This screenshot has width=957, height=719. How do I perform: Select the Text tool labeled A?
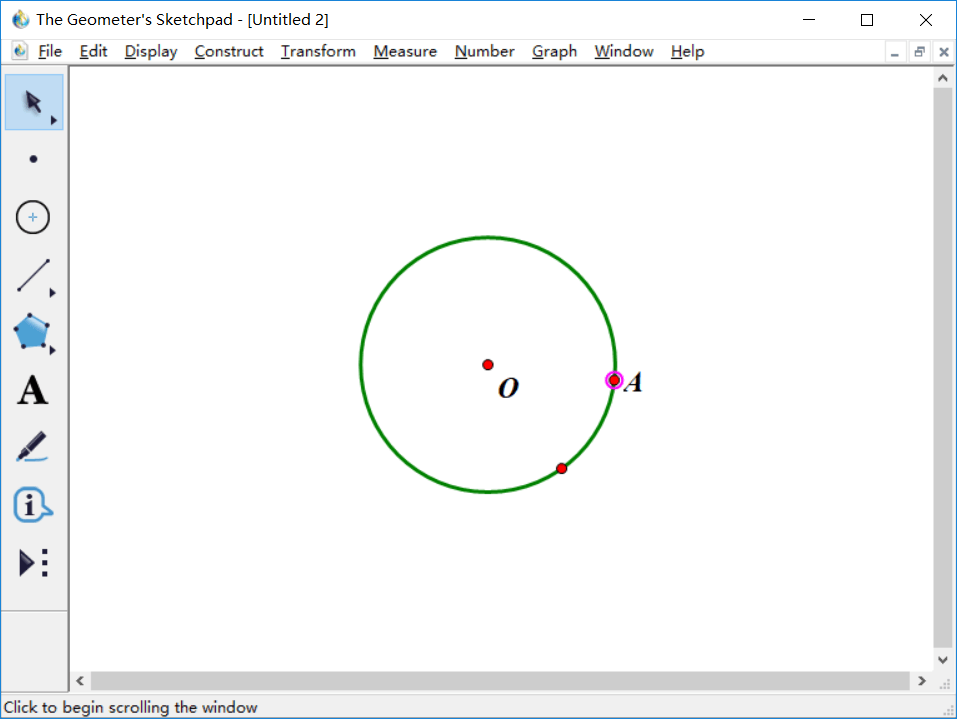(x=32, y=390)
